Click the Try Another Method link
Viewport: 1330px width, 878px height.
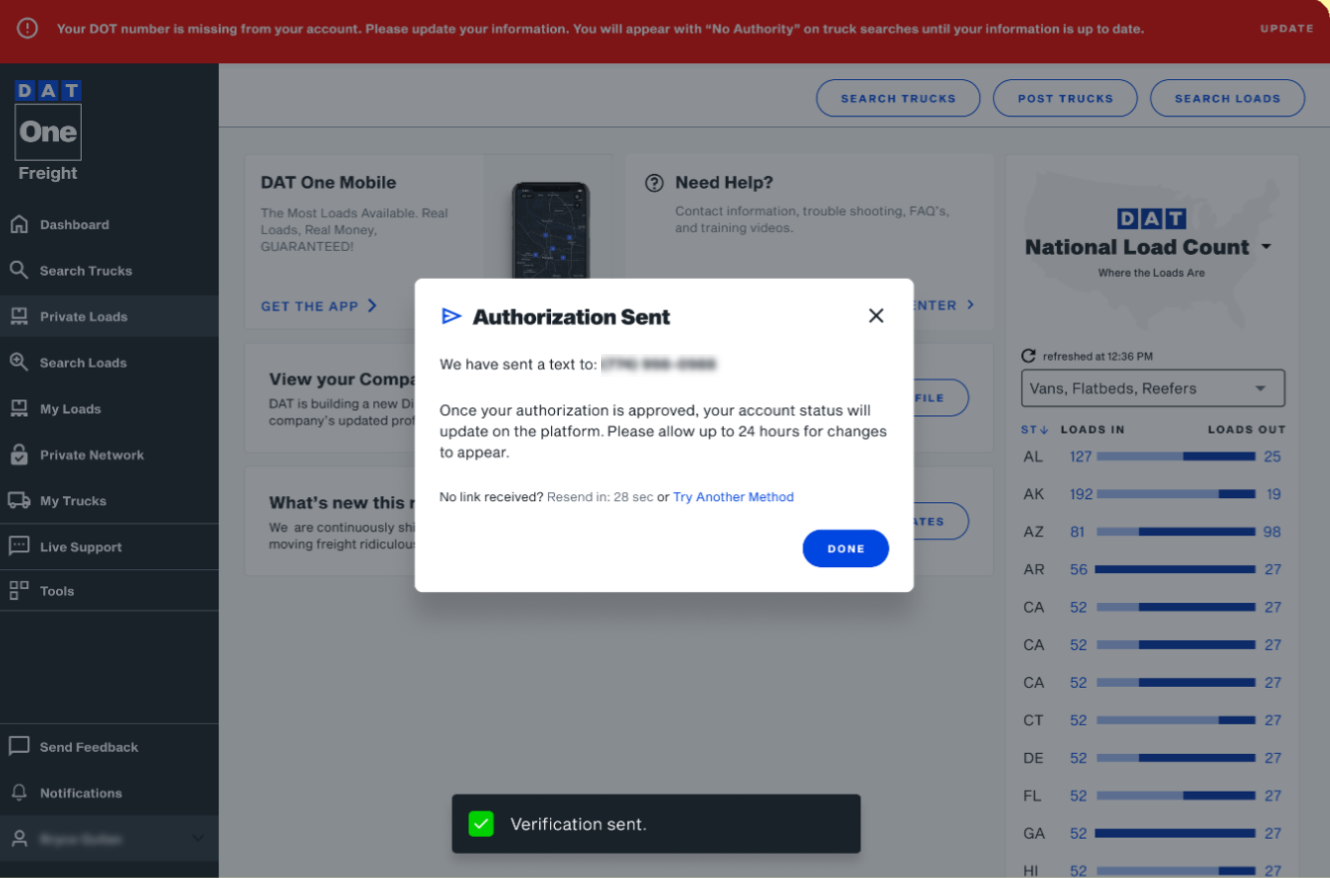[x=733, y=497]
